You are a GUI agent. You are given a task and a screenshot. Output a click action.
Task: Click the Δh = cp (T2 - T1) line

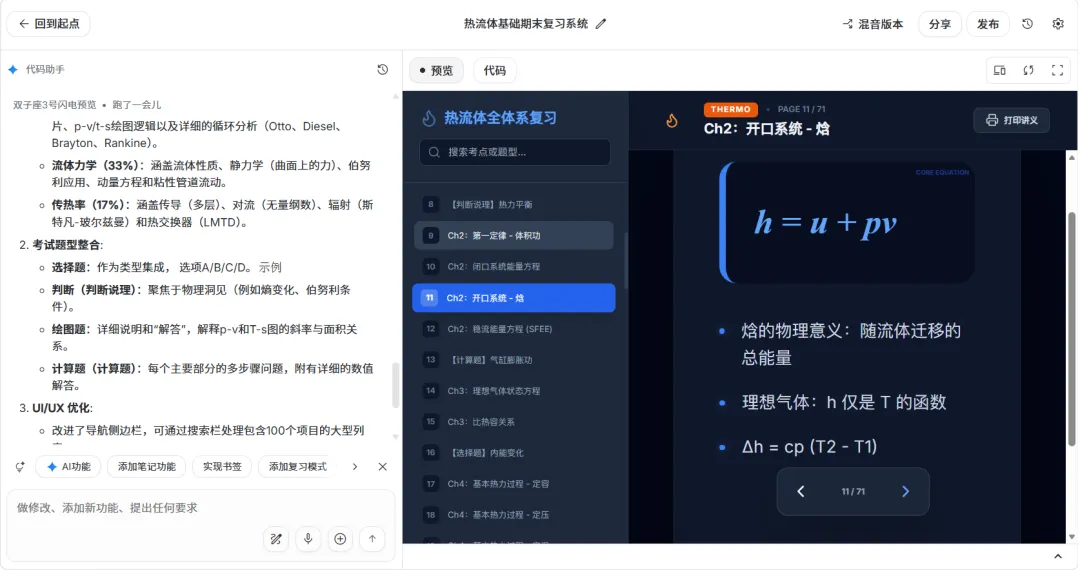(809, 447)
